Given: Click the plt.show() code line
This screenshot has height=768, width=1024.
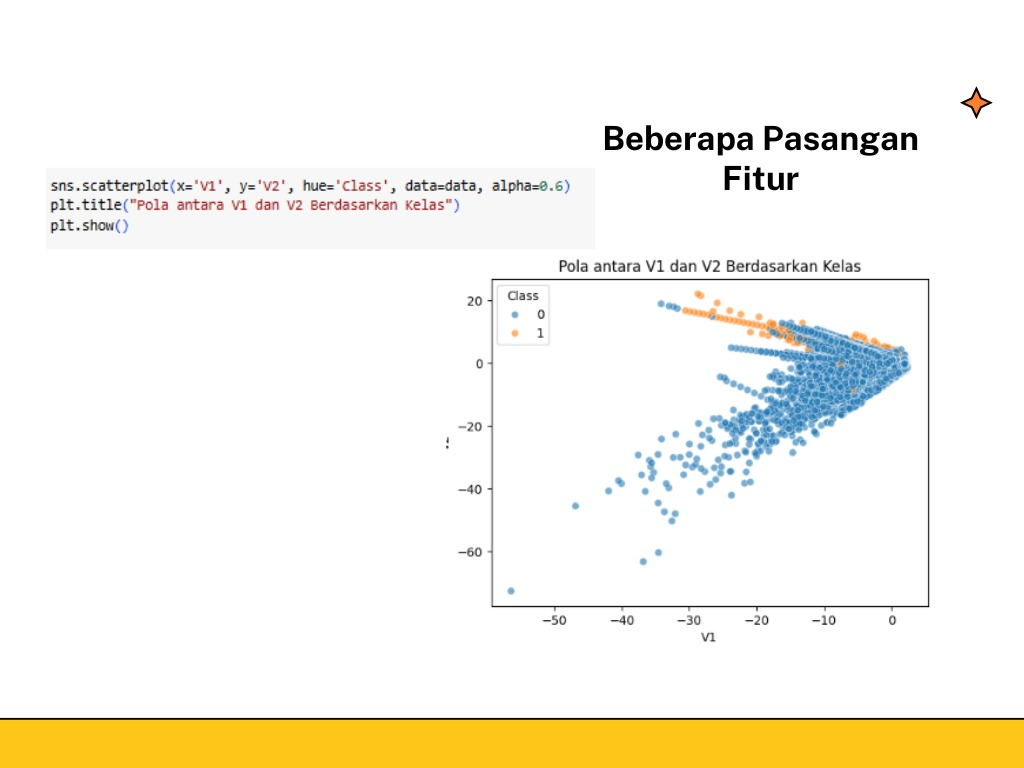Looking at the screenshot, I should pos(90,224).
